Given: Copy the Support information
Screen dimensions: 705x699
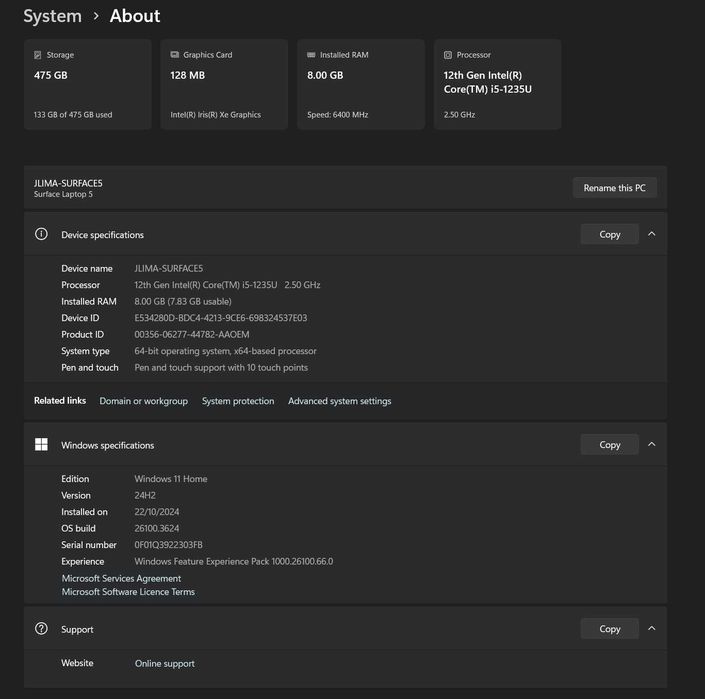Looking at the screenshot, I should click(610, 629).
